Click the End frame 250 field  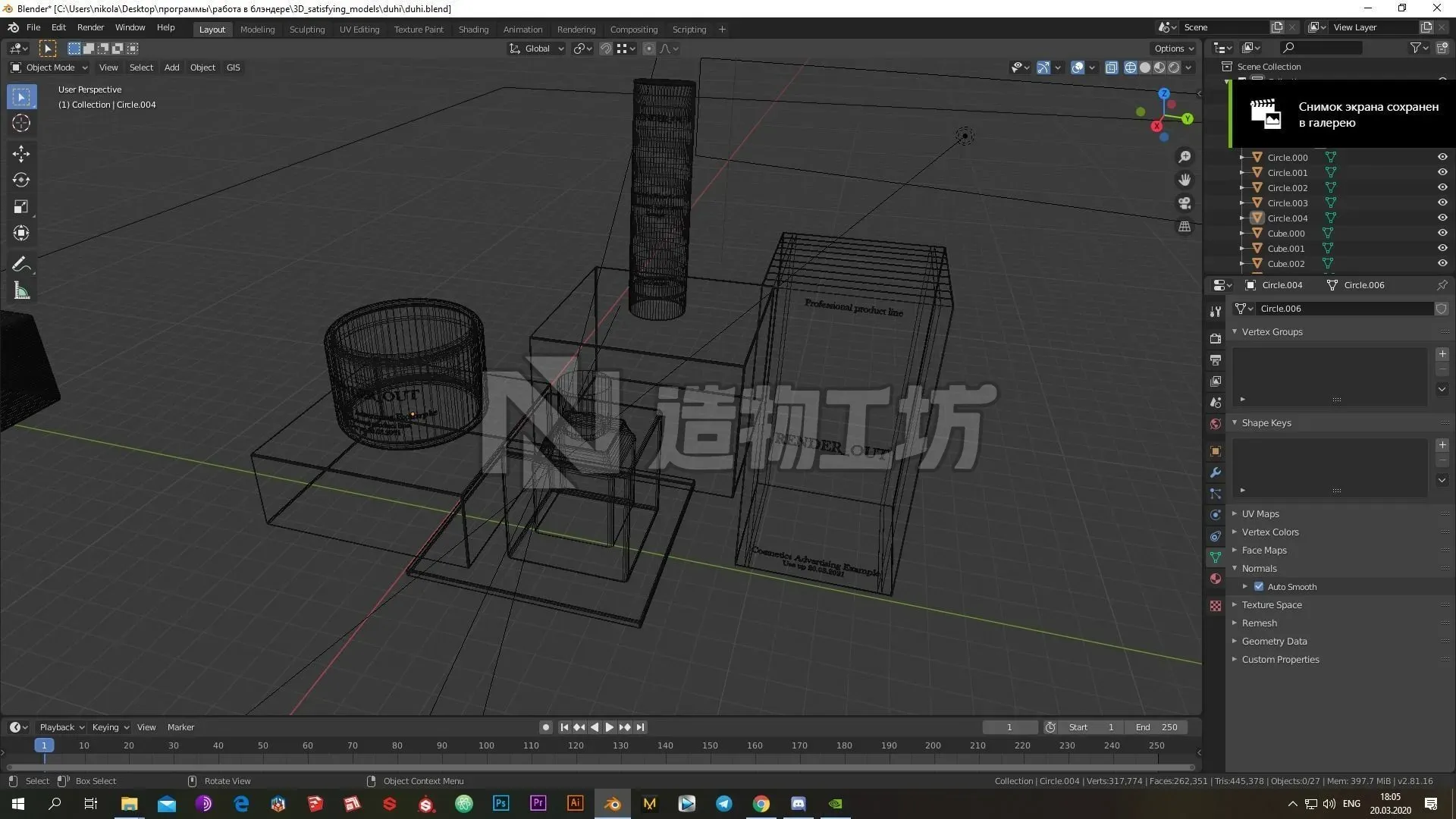coord(1156,727)
